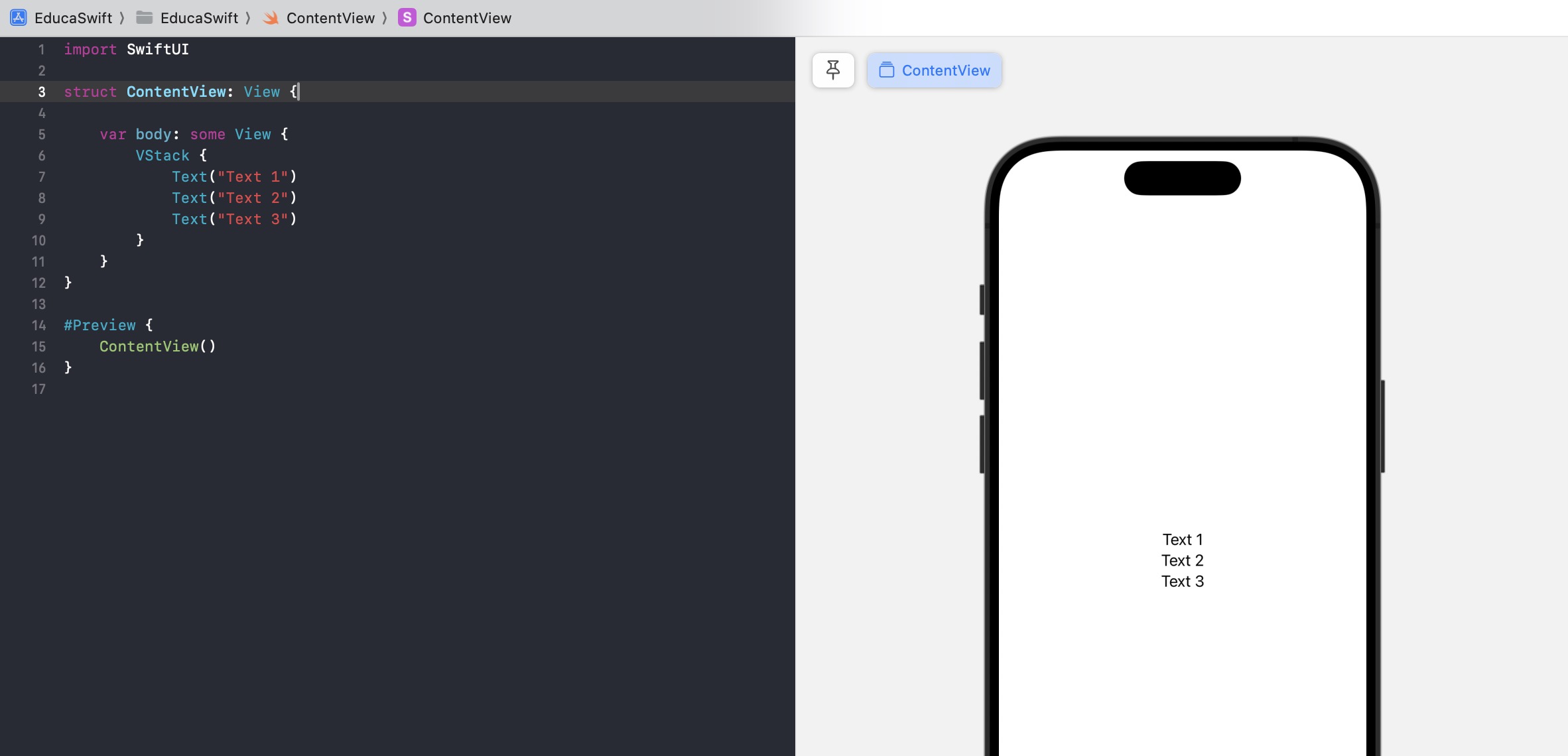Click "VStack" in the code editor
1568x756 pixels.
click(163, 156)
